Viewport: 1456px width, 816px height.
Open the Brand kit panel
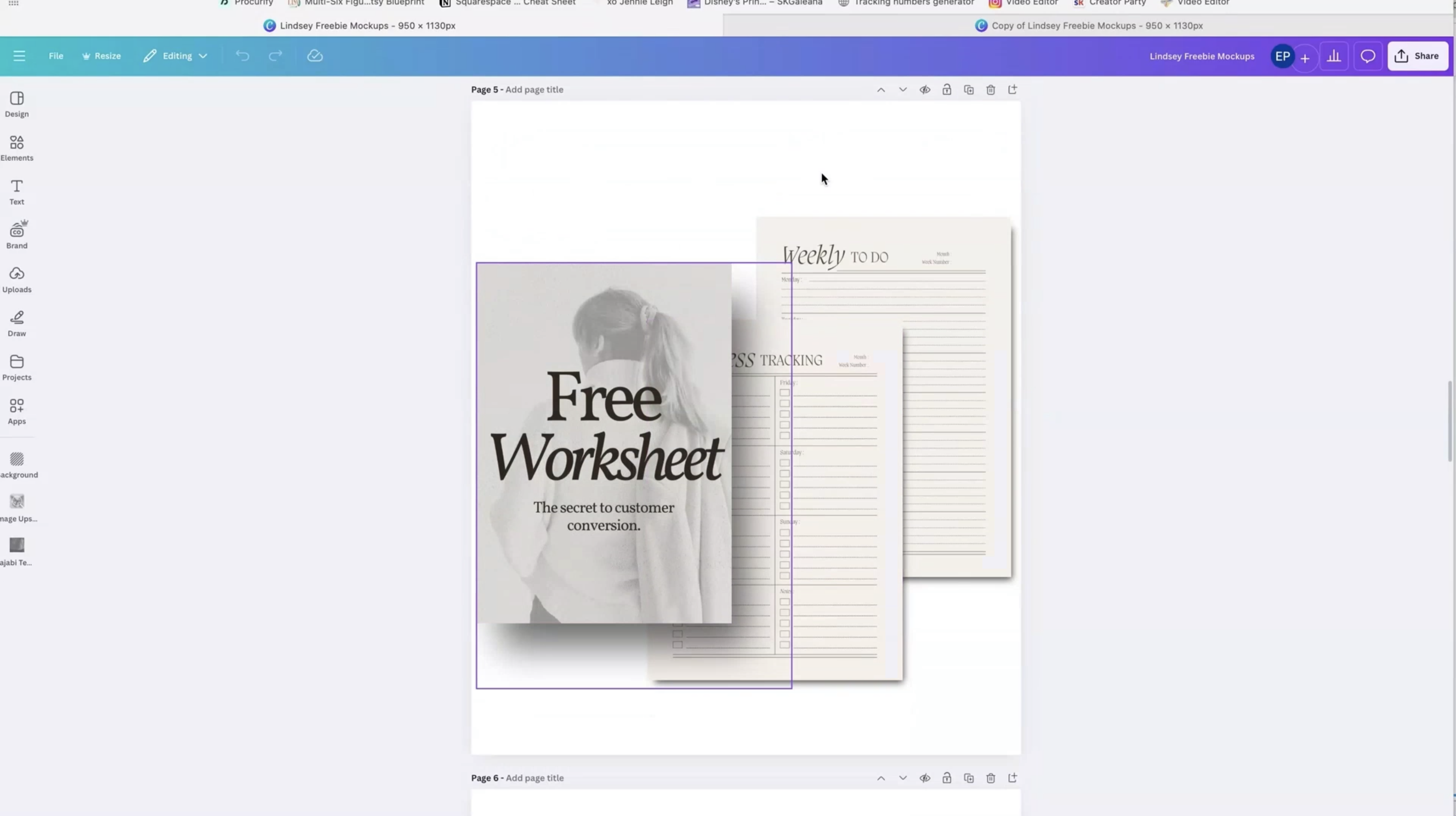pyautogui.click(x=16, y=236)
